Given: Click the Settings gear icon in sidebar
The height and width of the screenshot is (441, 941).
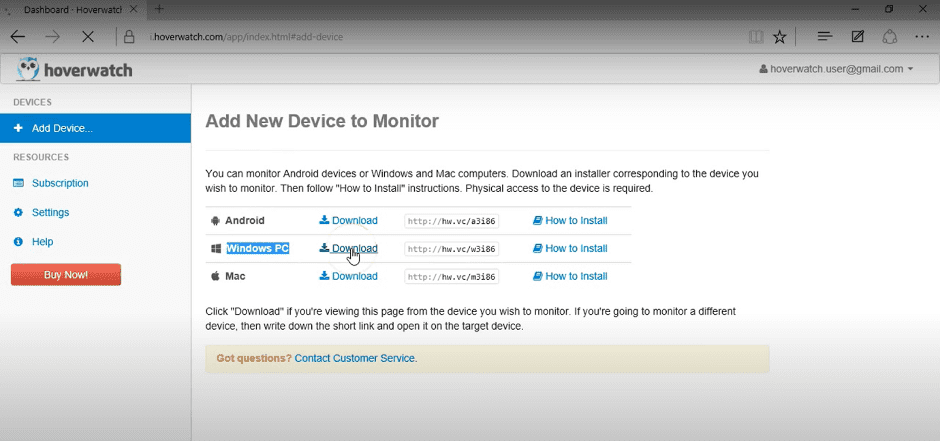Looking at the screenshot, I should click(19, 212).
